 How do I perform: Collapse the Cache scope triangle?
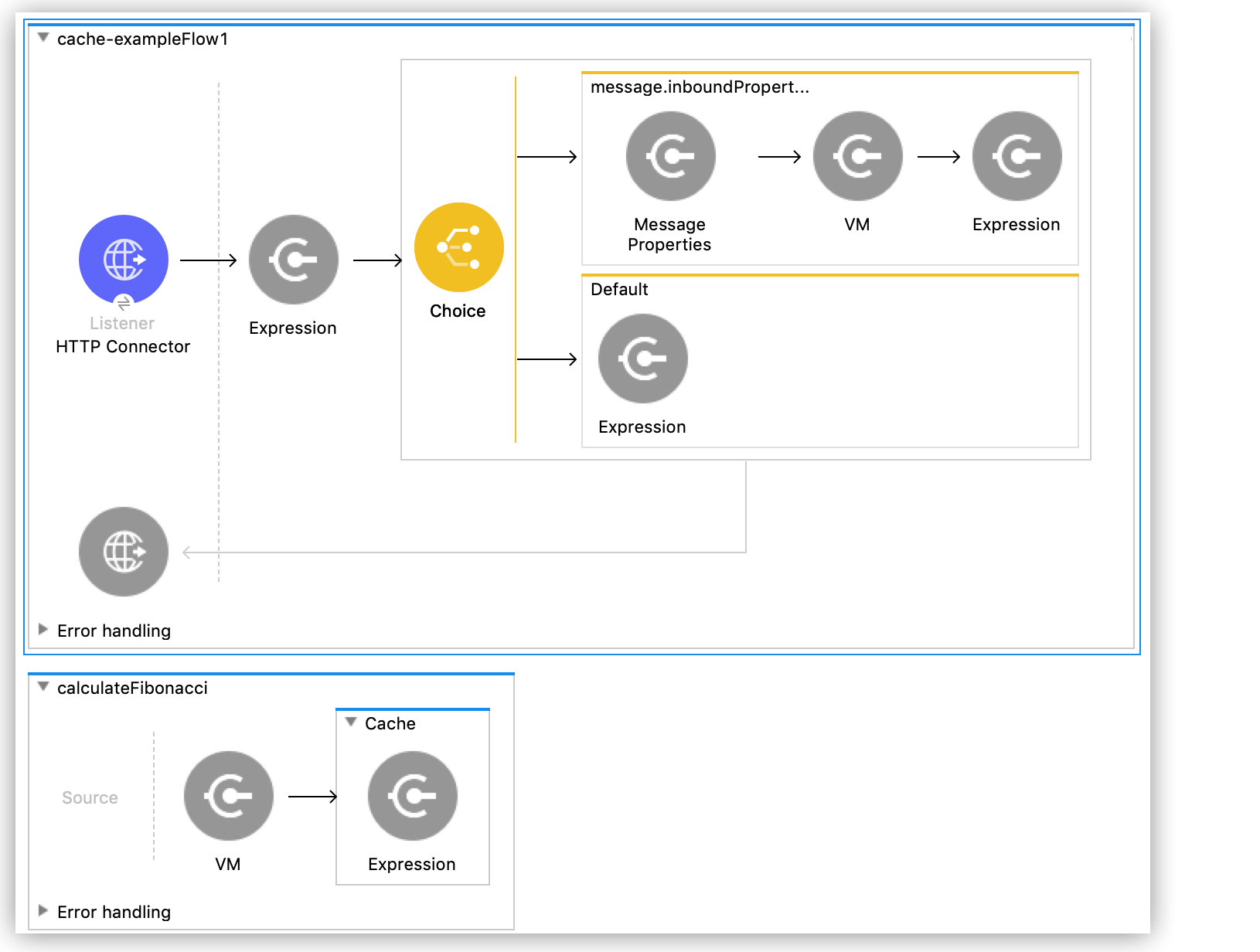tap(351, 722)
